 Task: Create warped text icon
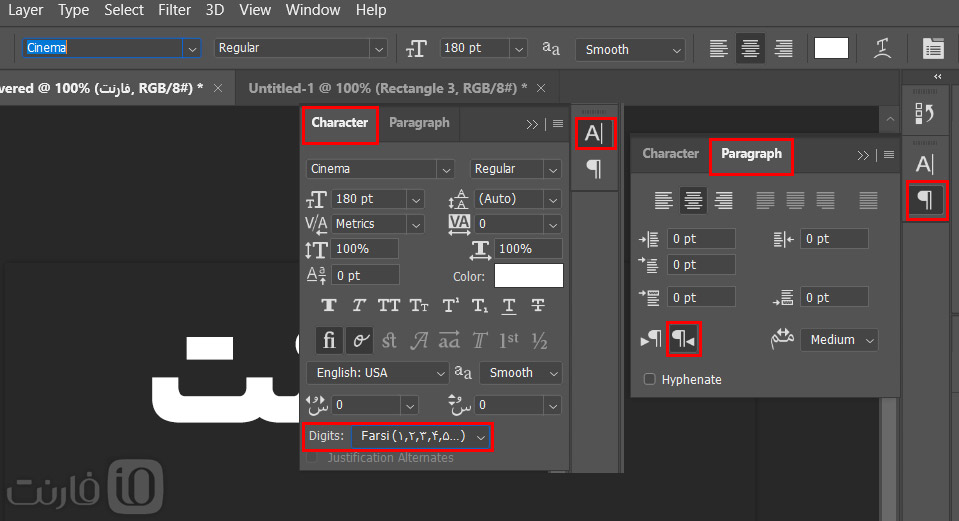click(882, 48)
